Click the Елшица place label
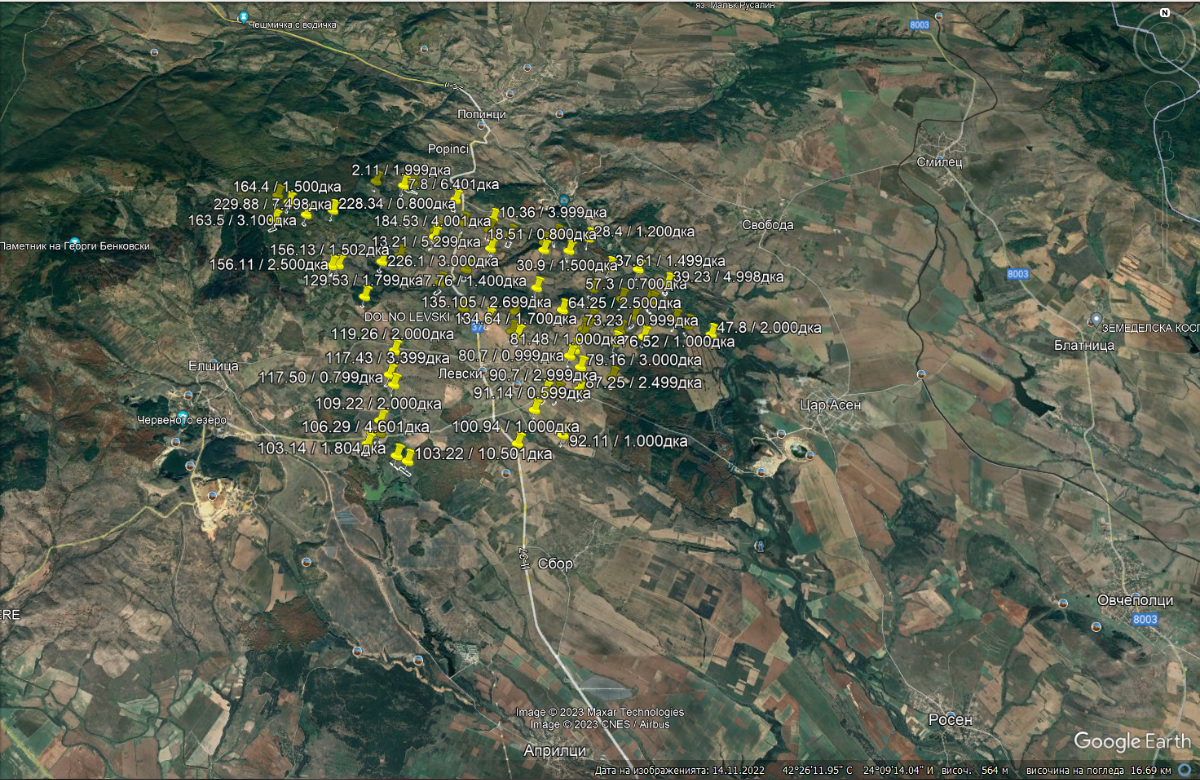 point(214,366)
